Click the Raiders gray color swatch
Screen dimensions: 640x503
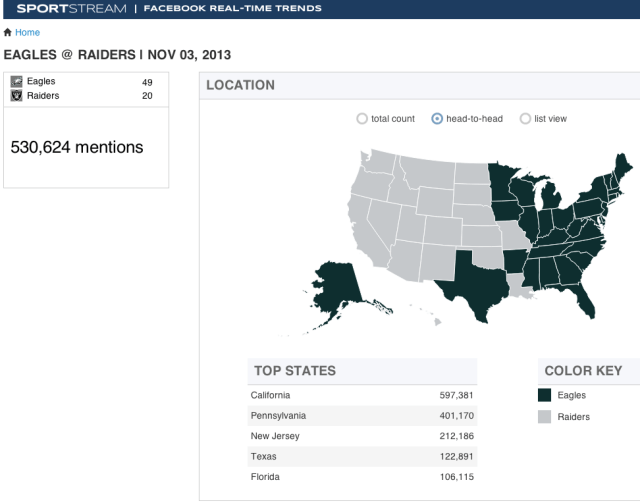coord(544,417)
